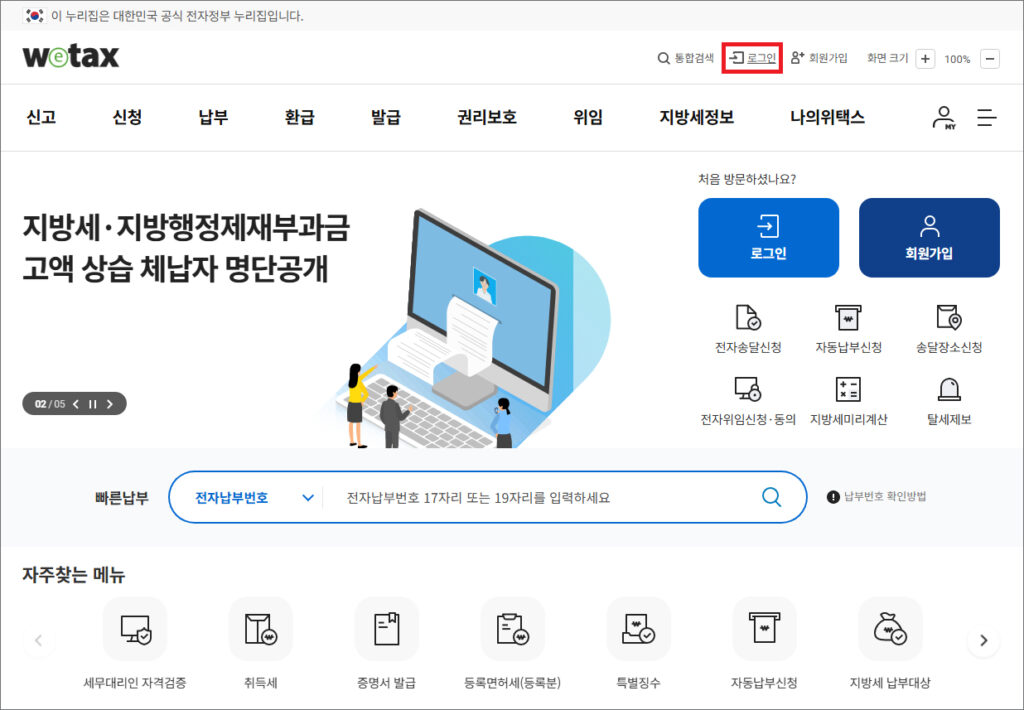Click the blue 로그인 button

tap(768, 237)
